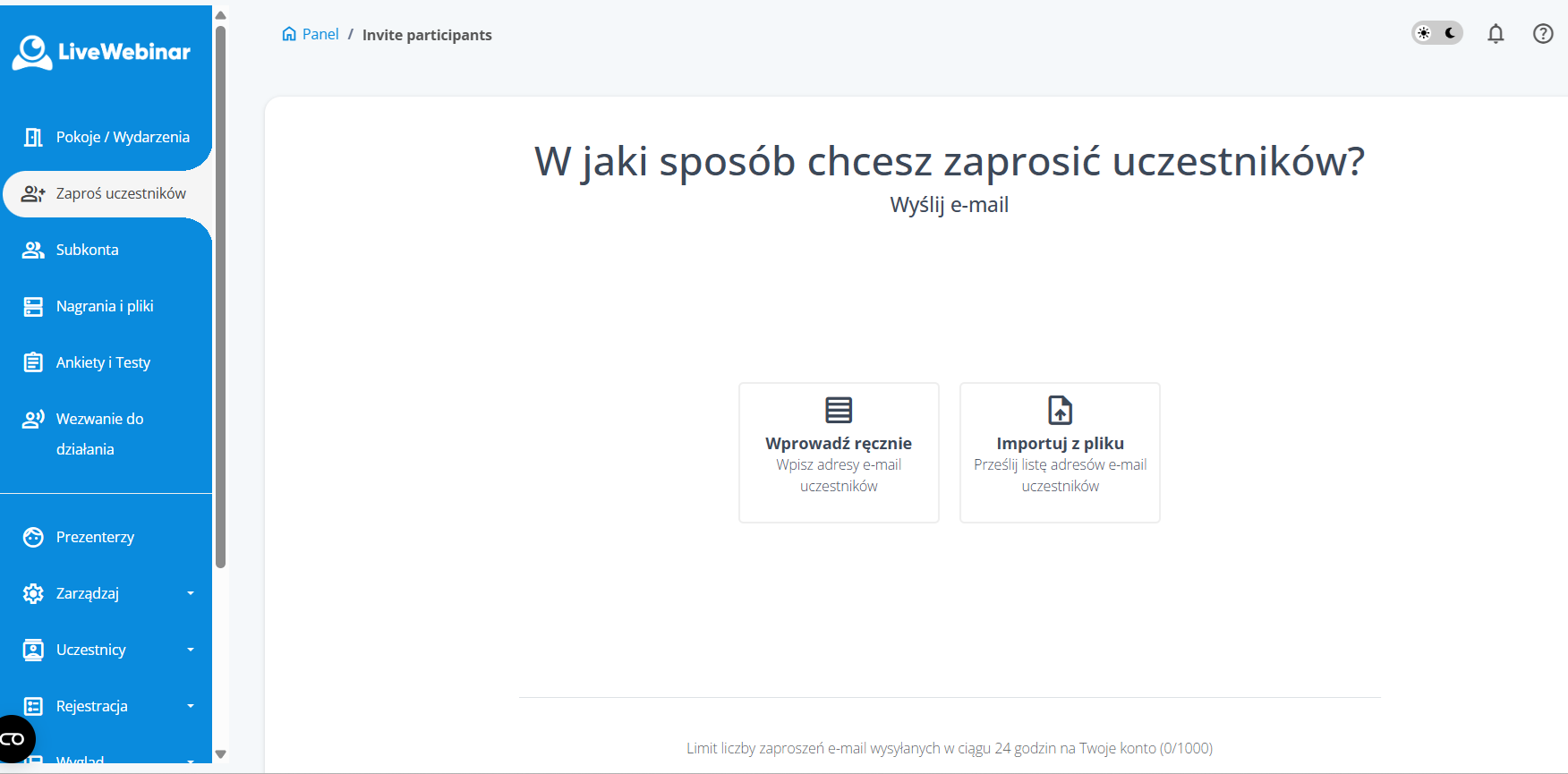The height and width of the screenshot is (774, 1568).
Task: Open Pokoje / Wydarzenia menu item
Action: [123, 137]
